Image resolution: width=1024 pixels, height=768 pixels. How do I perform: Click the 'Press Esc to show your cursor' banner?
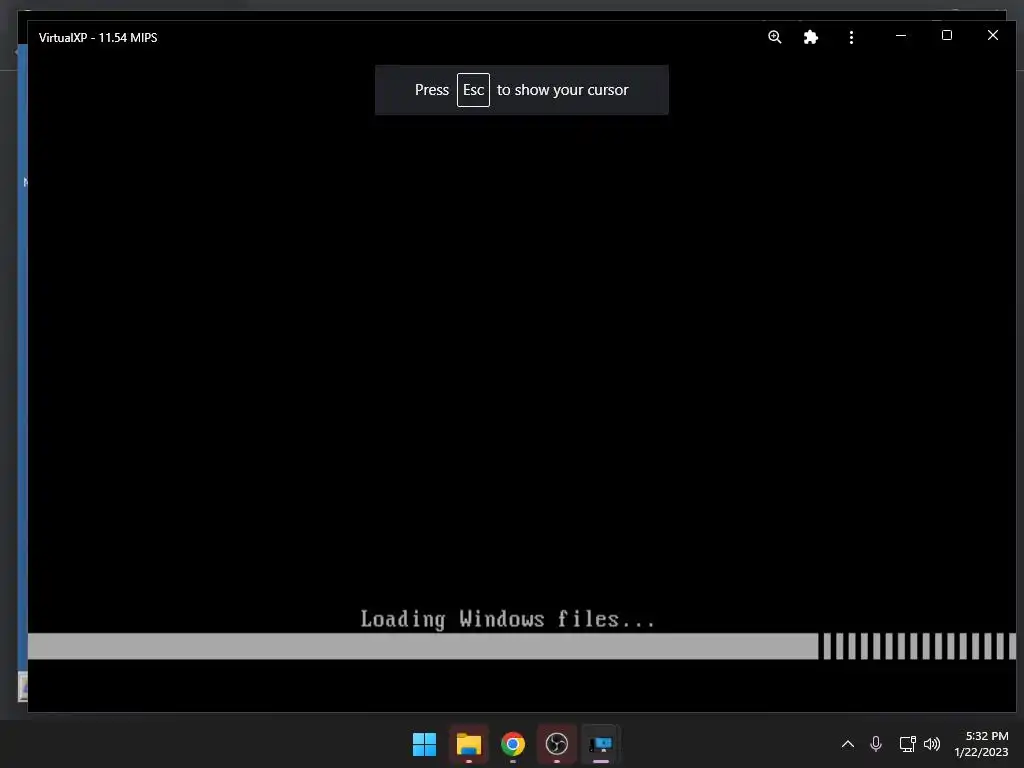pyautogui.click(x=522, y=90)
